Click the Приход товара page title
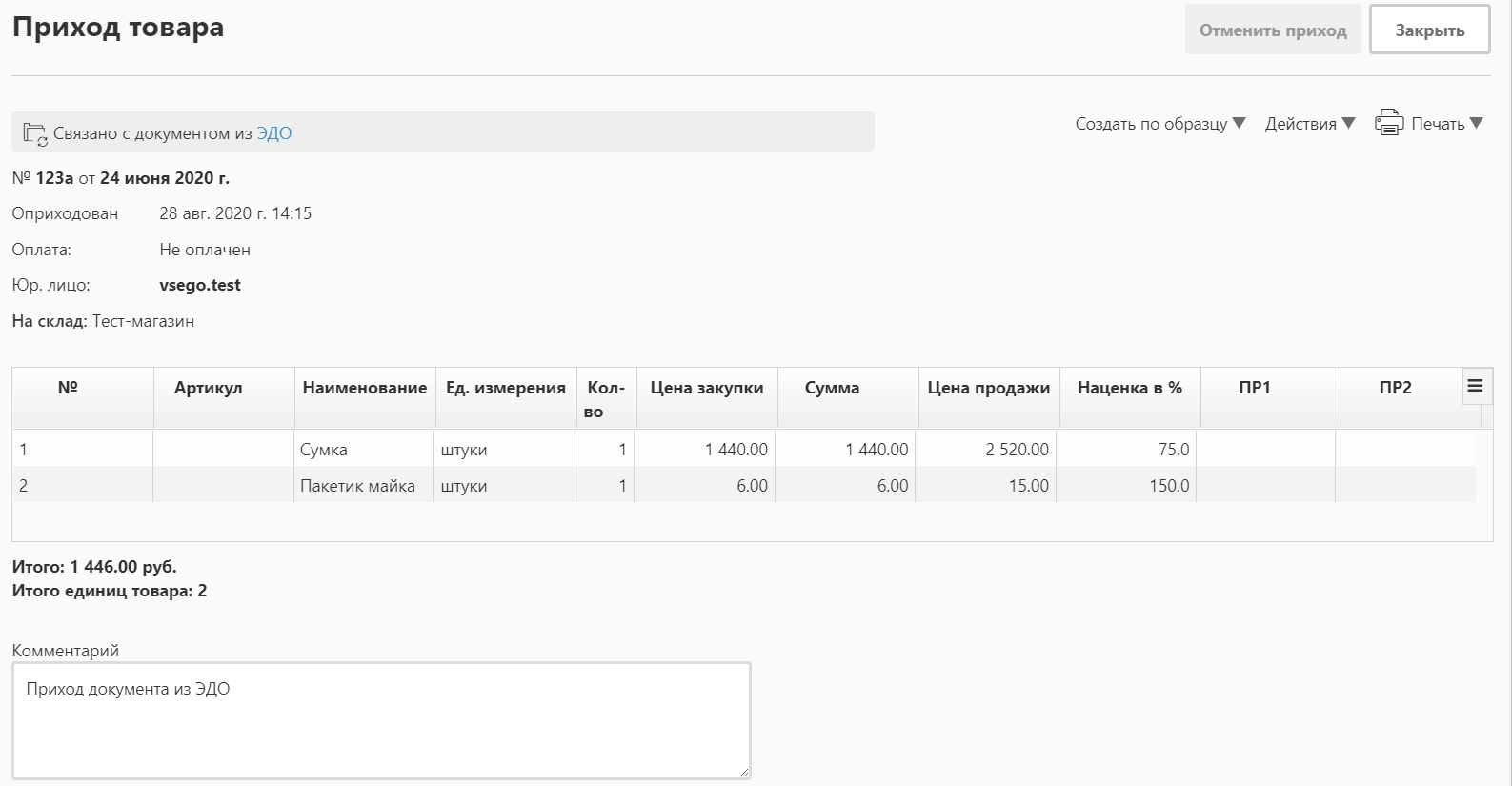Image resolution: width=1512 pixels, height=786 pixels. coord(118,28)
